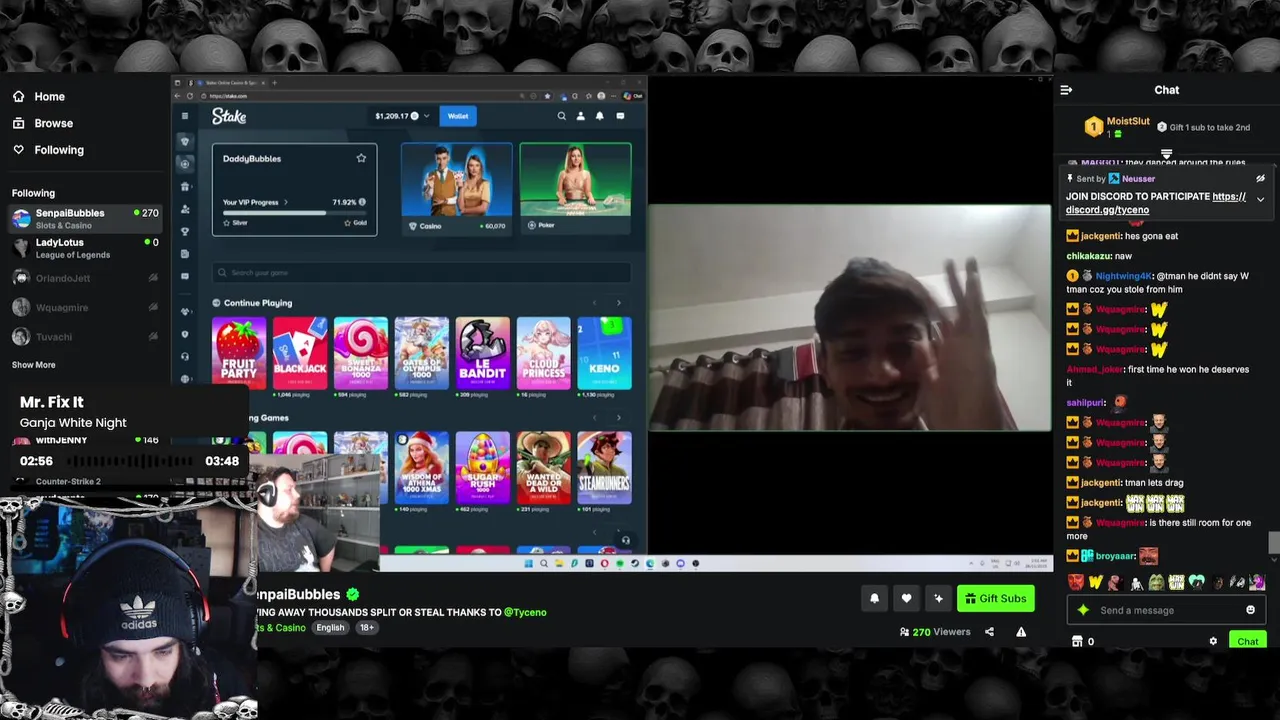Click the green sparkle icon in the chat input
This screenshot has height=720, width=1280.
[1083, 610]
